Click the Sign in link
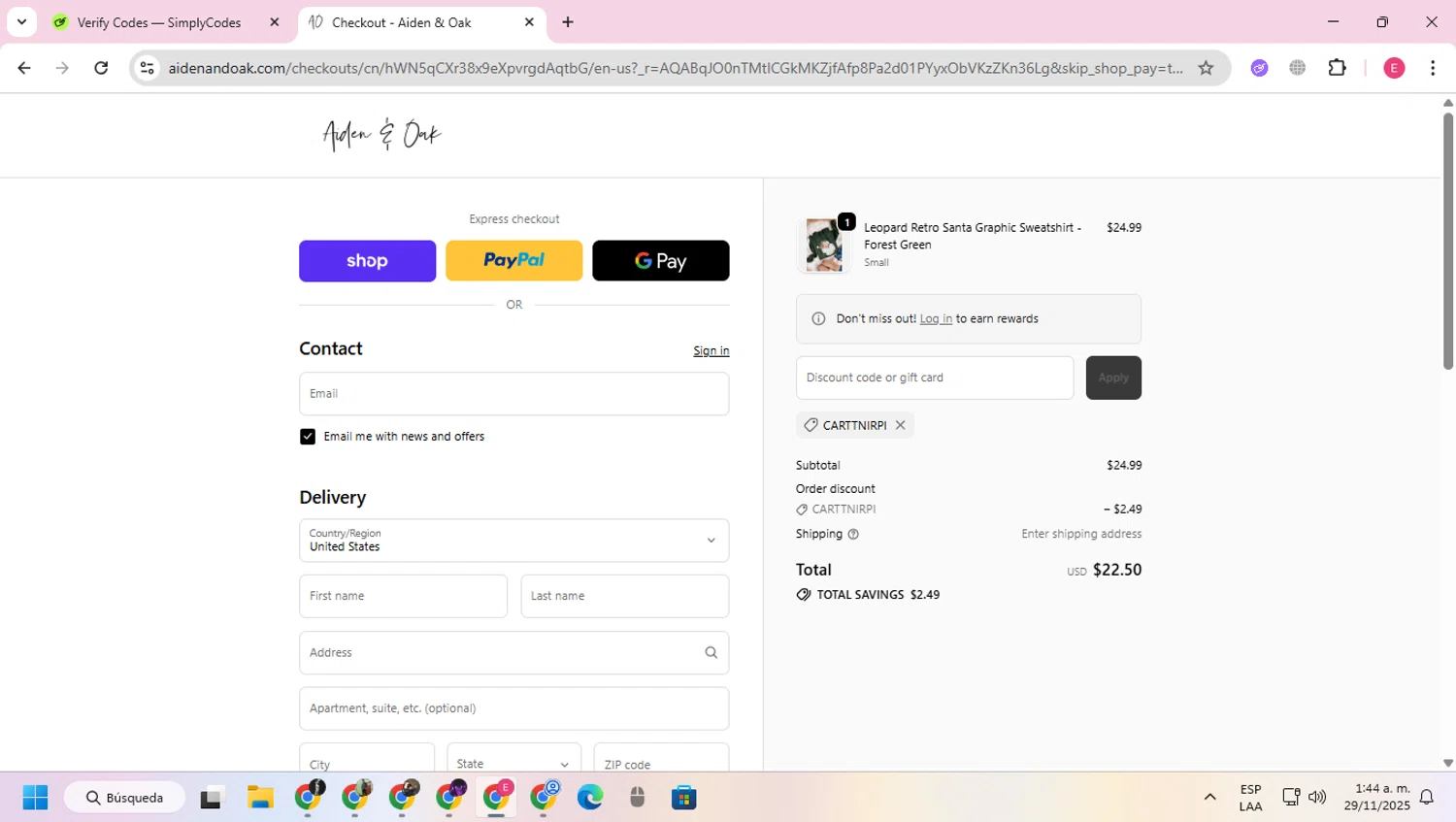The width and height of the screenshot is (1456, 822). (711, 351)
